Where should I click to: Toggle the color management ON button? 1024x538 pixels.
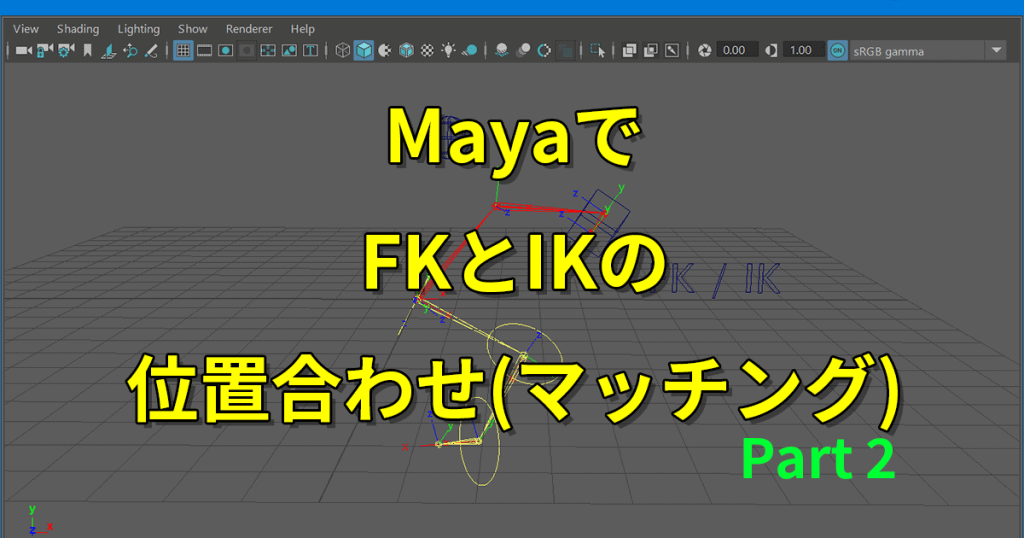836,50
